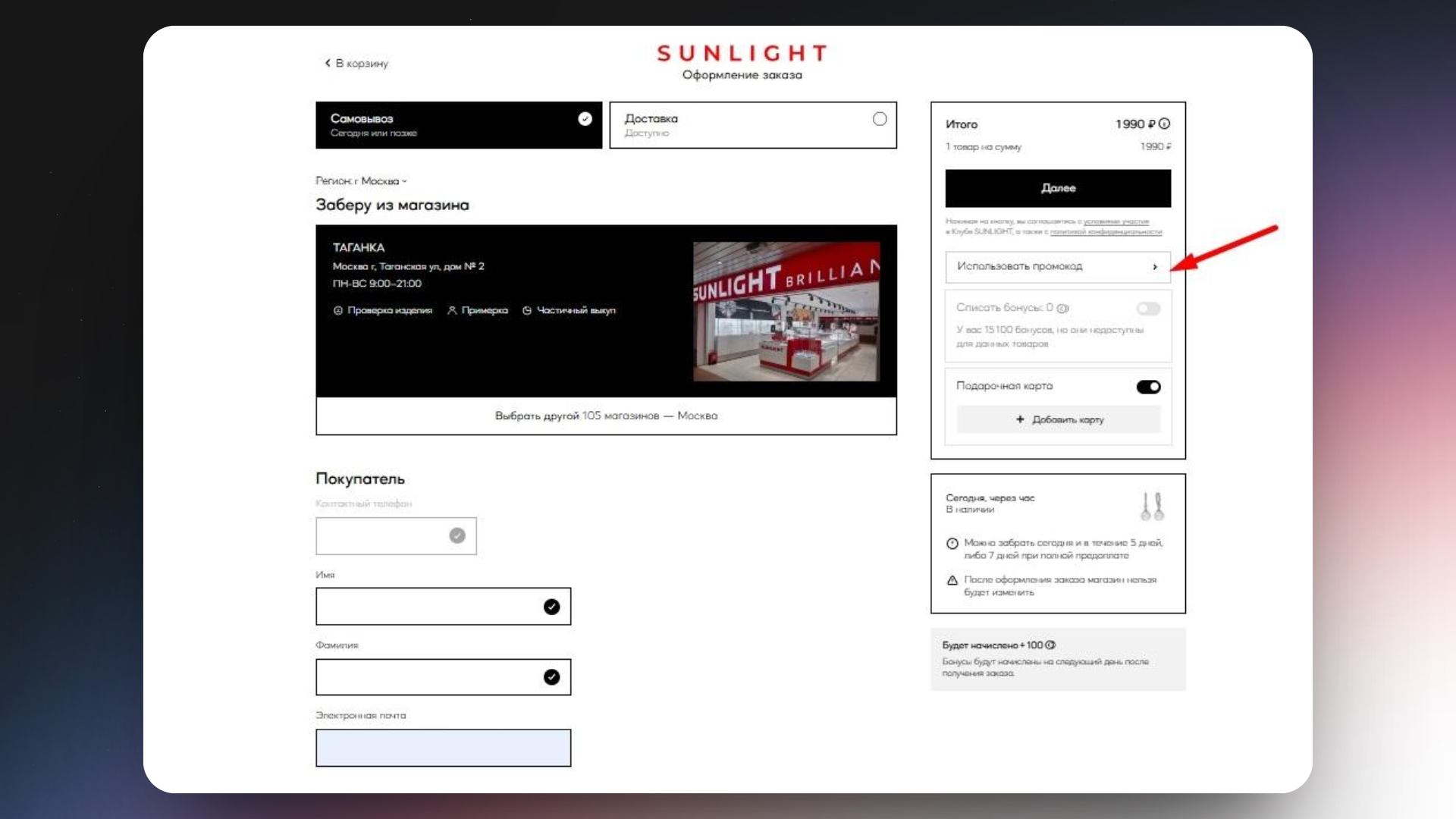Open the политикой конфиденциальности link
This screenshot has width=1456, height=819.
(1106, 231)
